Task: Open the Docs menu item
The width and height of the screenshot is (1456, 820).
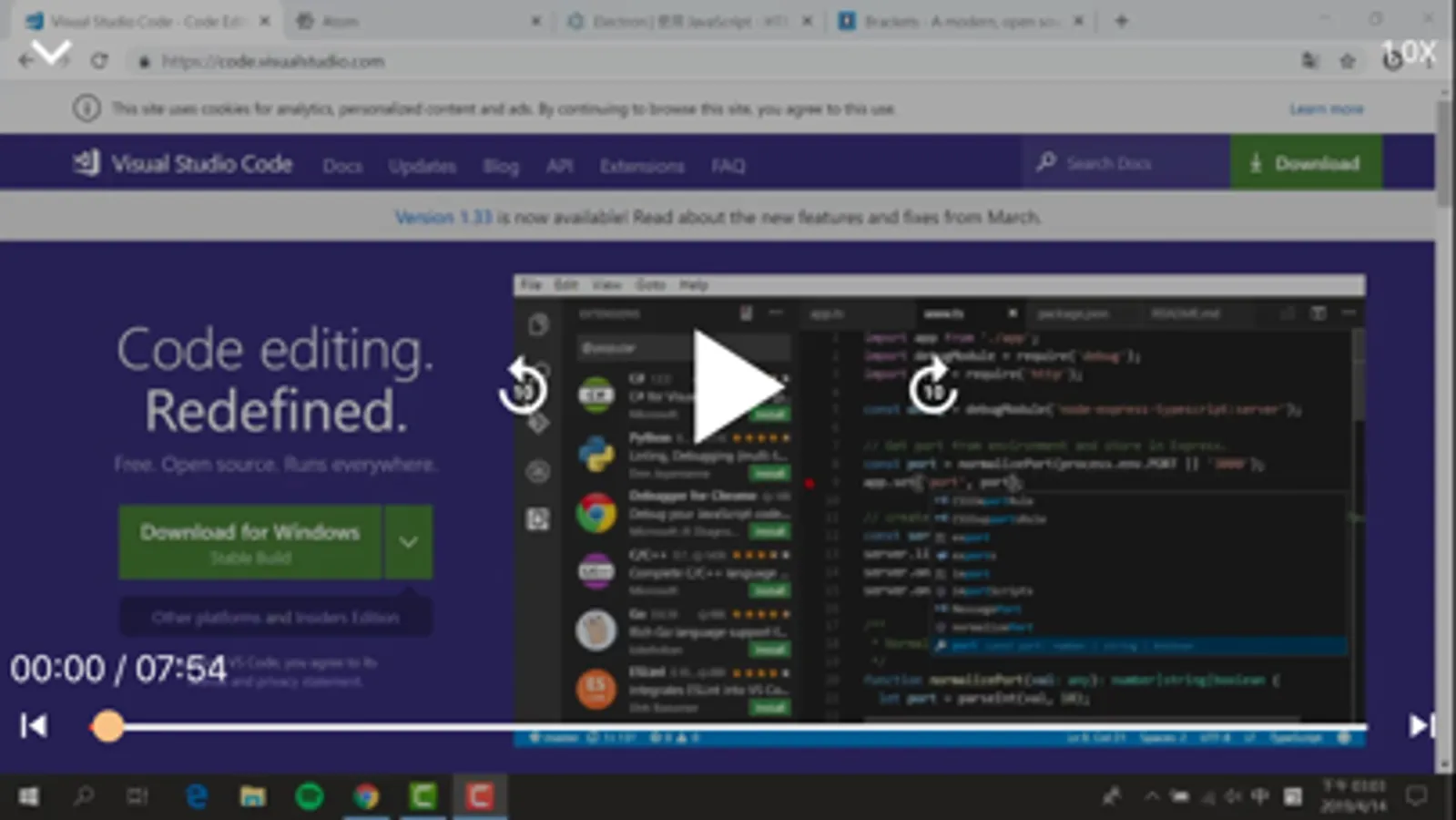Action: [x=342, y=166]
